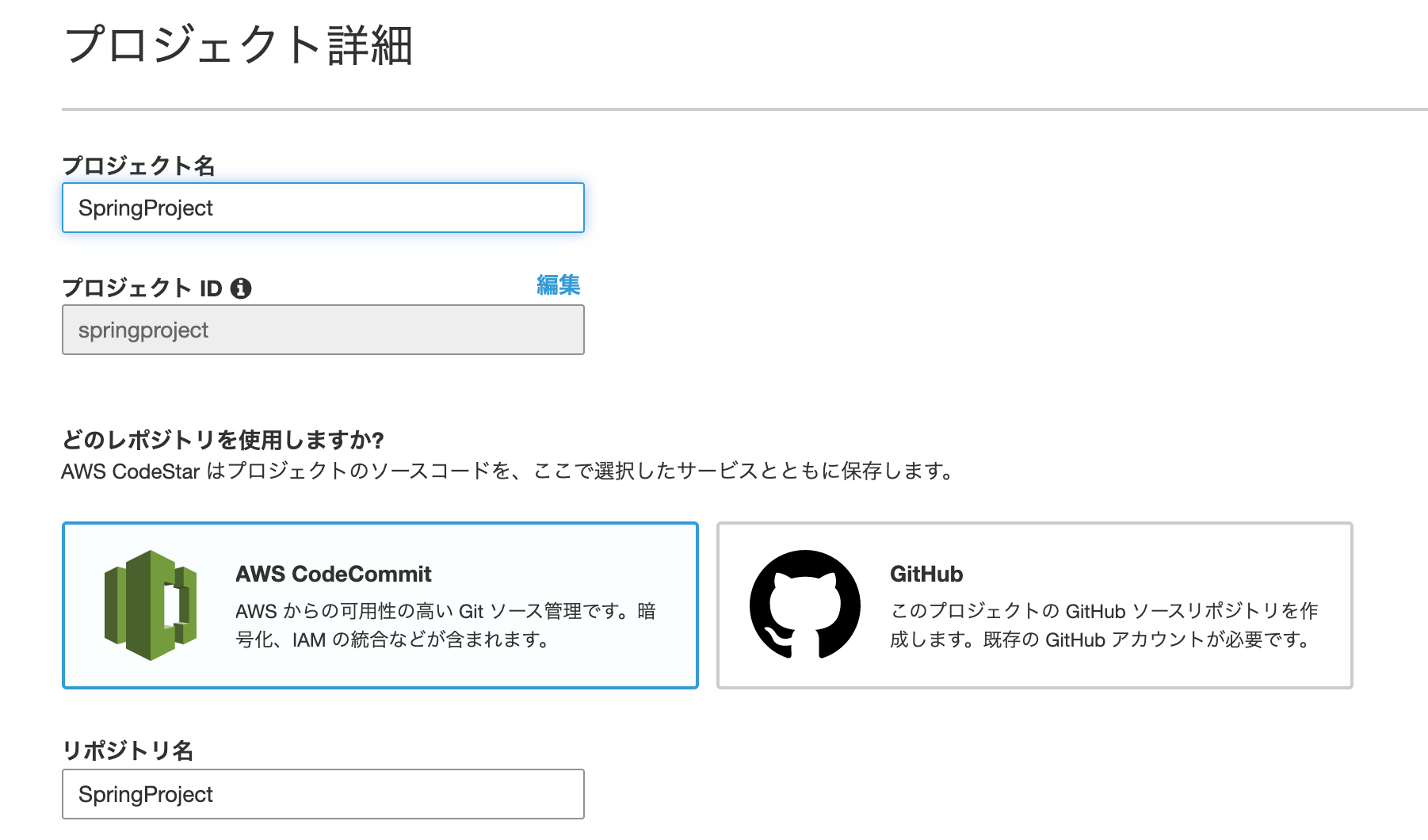Click the SpringProject repository name value
Screen dimensions: 1428x840
pos(145,793)
